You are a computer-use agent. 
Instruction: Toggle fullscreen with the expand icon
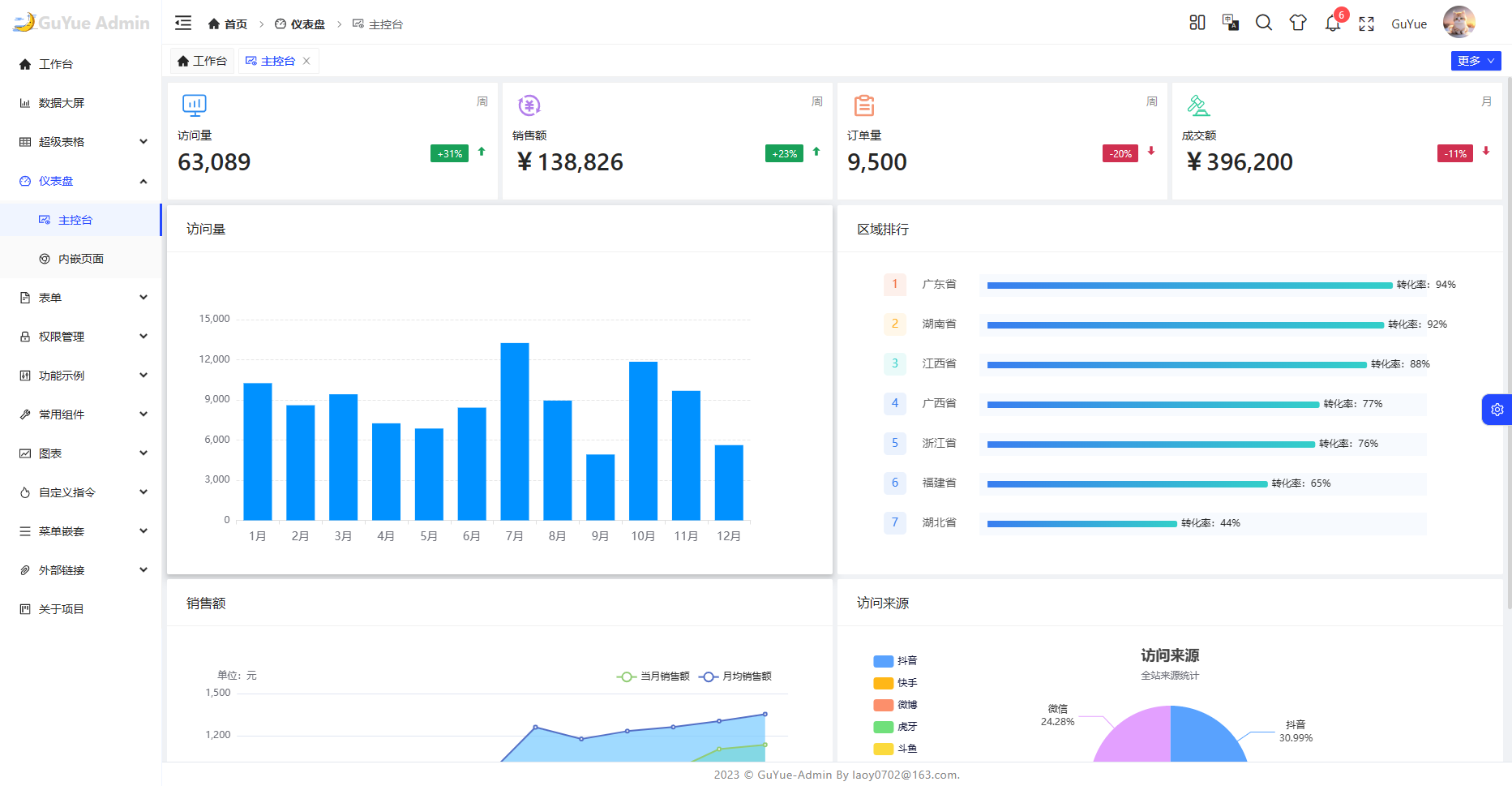(1367, 24)
